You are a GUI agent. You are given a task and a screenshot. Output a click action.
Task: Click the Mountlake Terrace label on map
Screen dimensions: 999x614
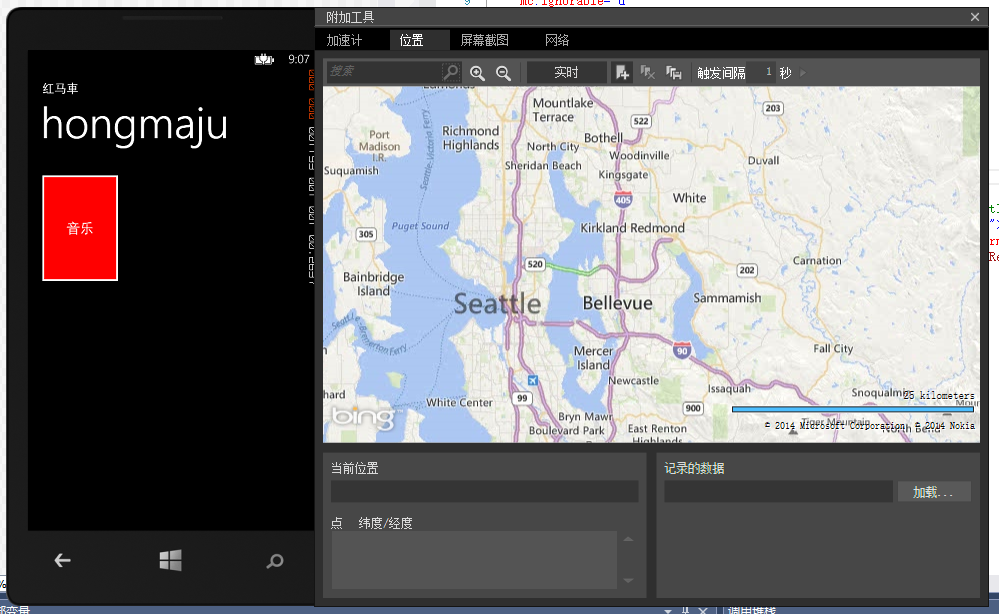[563, 110]
